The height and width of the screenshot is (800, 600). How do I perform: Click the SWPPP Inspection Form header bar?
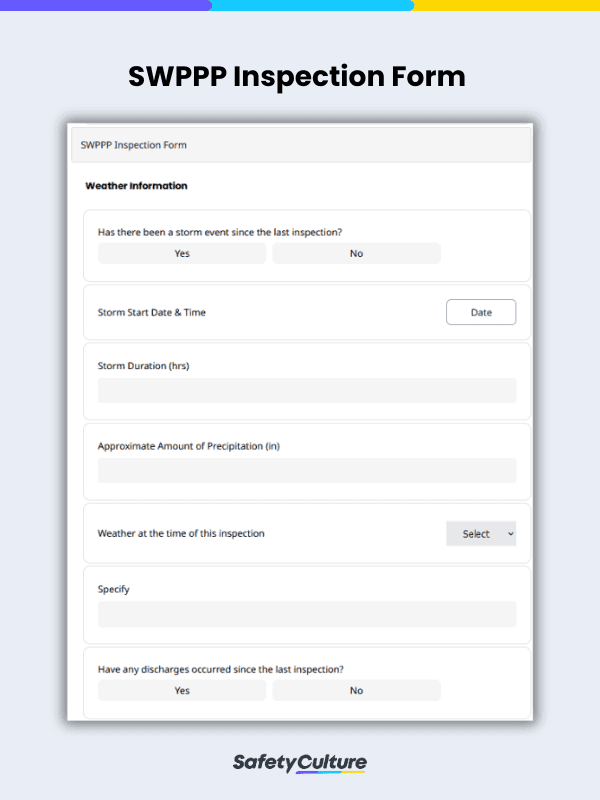[x=301, y=145]
